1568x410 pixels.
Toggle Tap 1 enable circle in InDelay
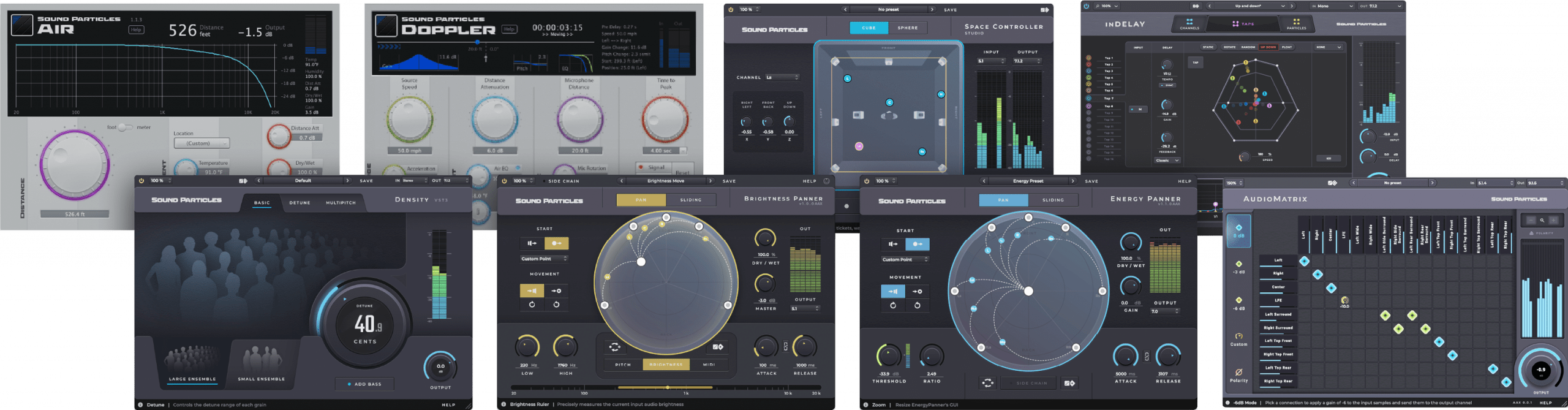click(x=1088, y=58)
